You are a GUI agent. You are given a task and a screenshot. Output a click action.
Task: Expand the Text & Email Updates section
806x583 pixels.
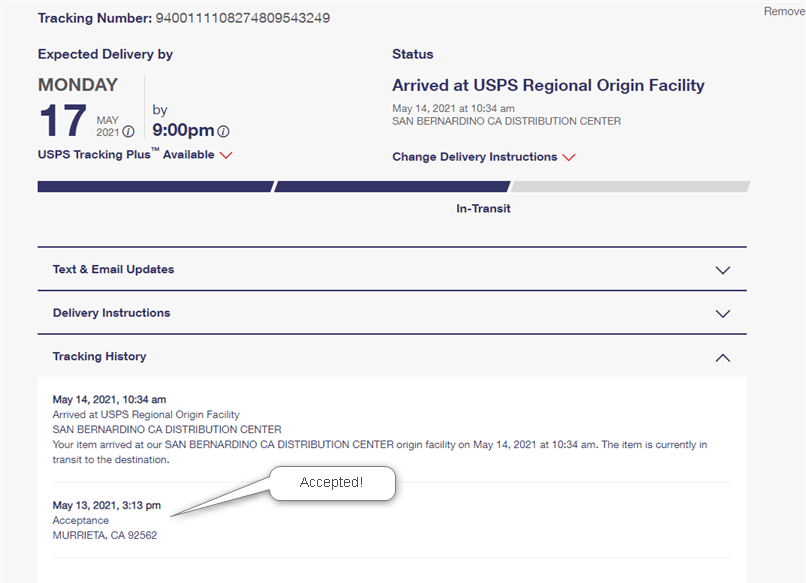pos(113,270)
